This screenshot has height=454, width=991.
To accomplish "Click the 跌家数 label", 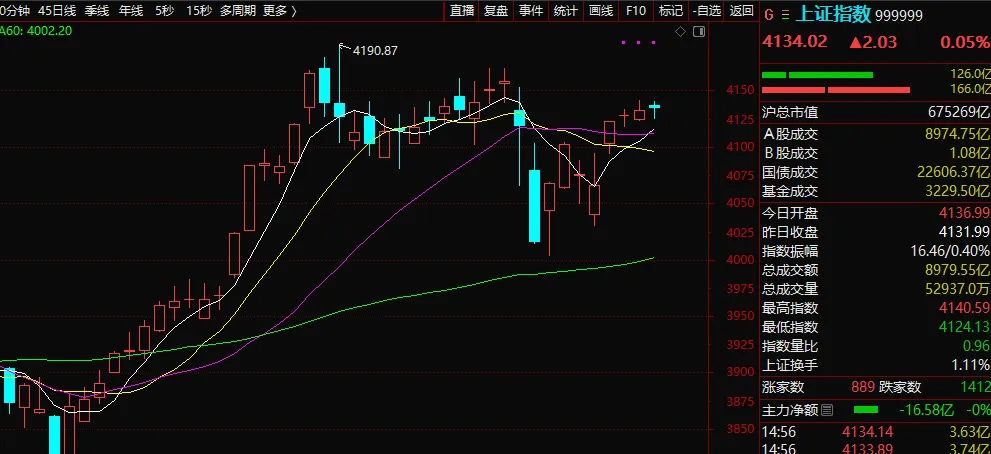I will tap(900, 387).
